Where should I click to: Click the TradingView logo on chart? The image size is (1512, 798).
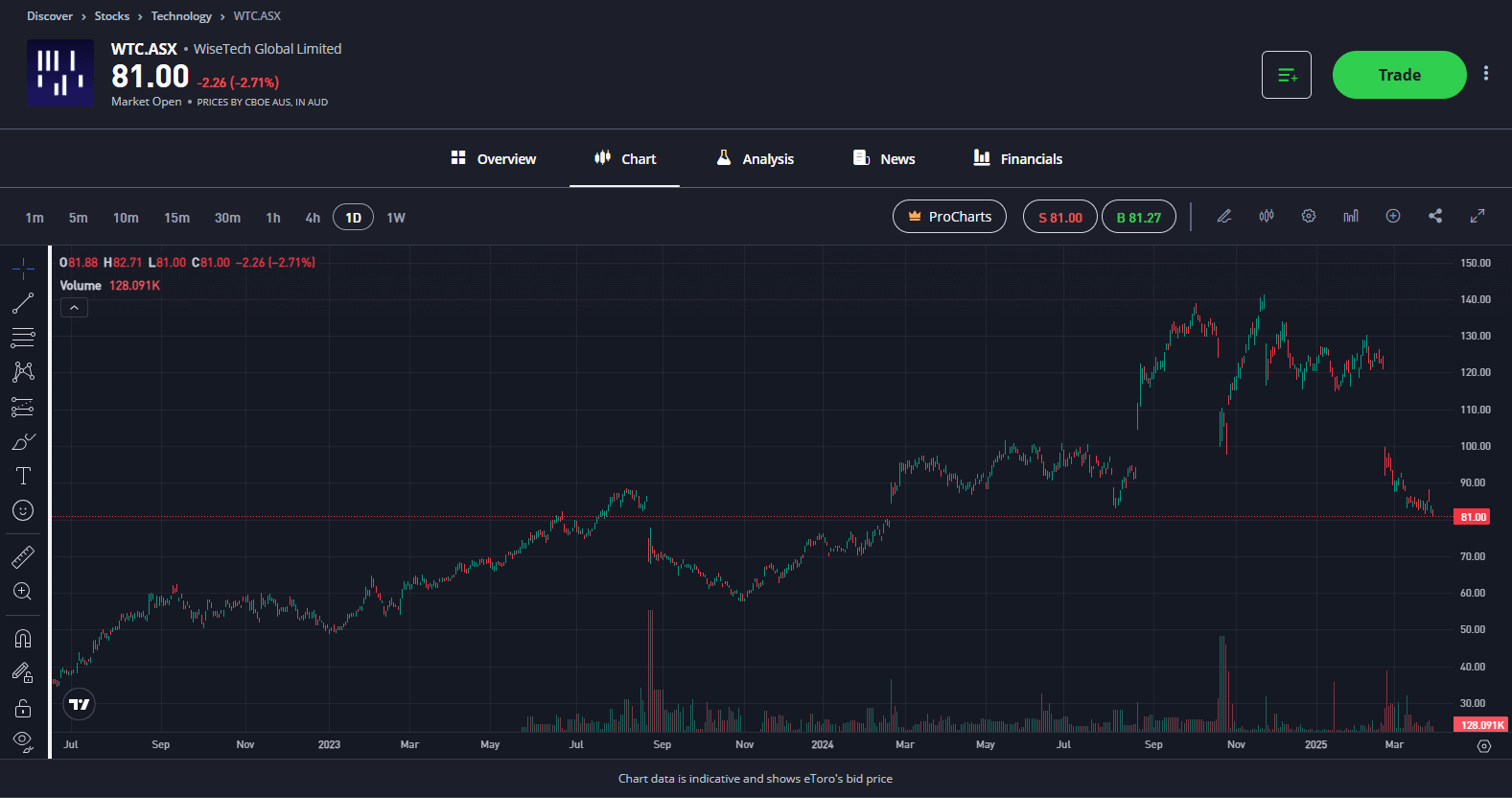coord(80,704)
